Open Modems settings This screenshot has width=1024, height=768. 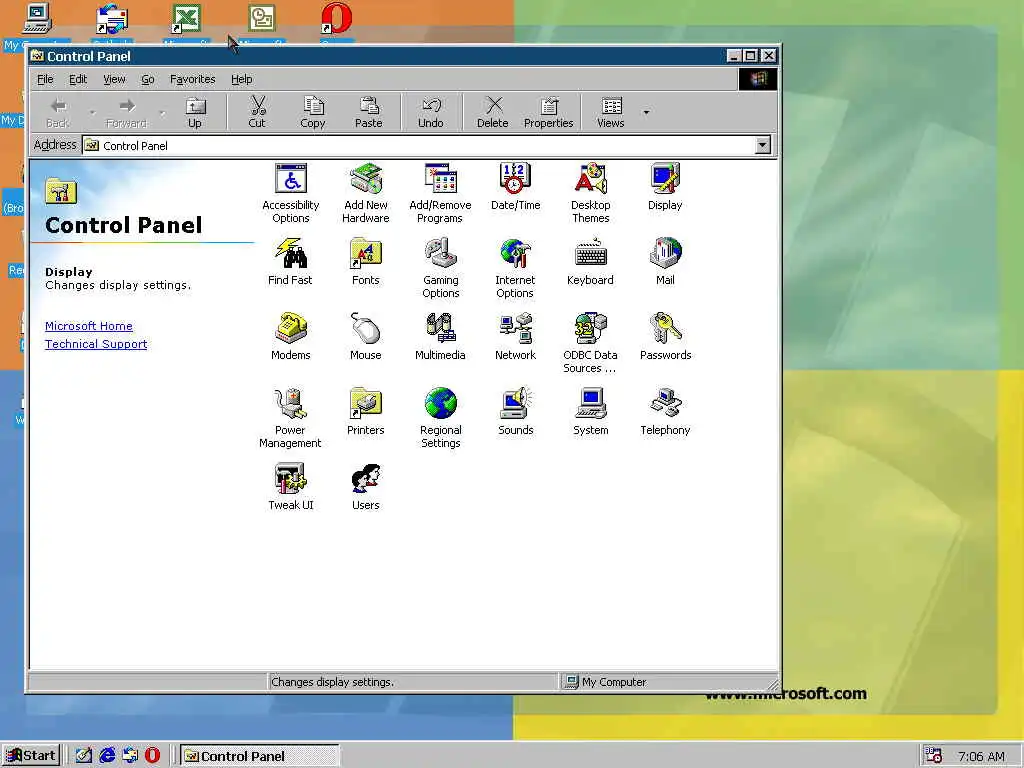(x=291, y=337)
